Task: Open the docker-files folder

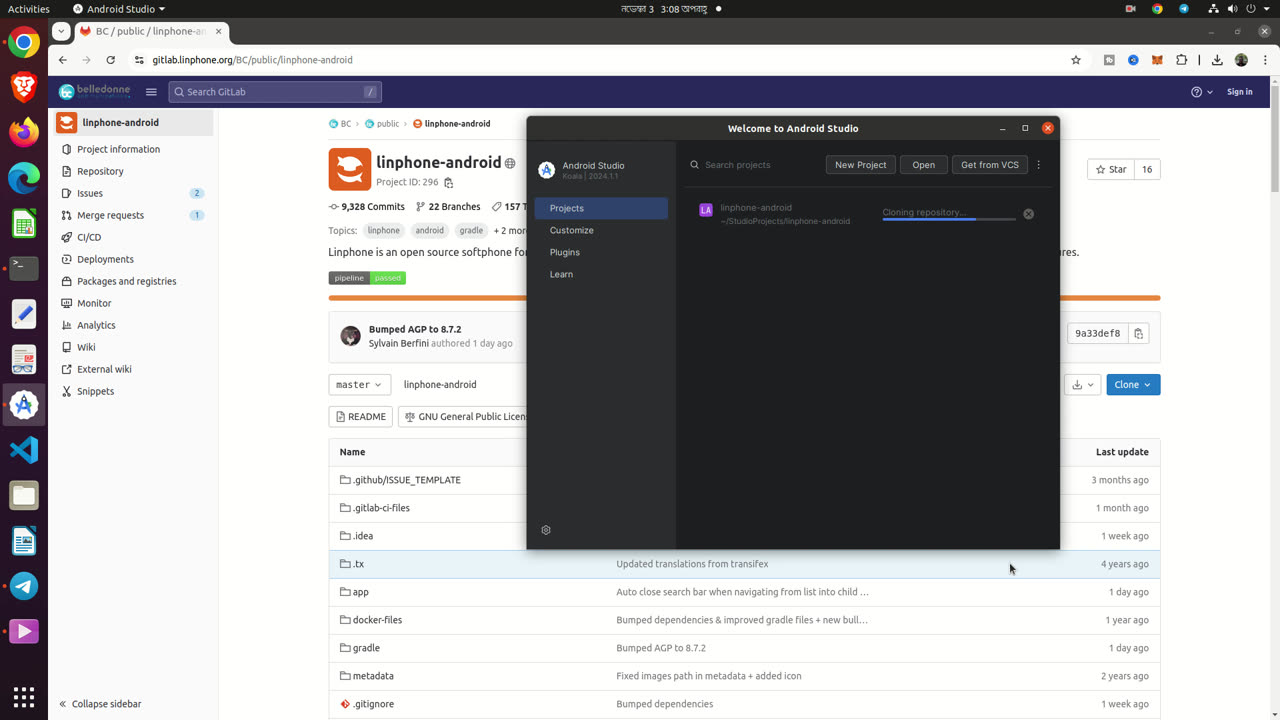Action: click(377, 620)
